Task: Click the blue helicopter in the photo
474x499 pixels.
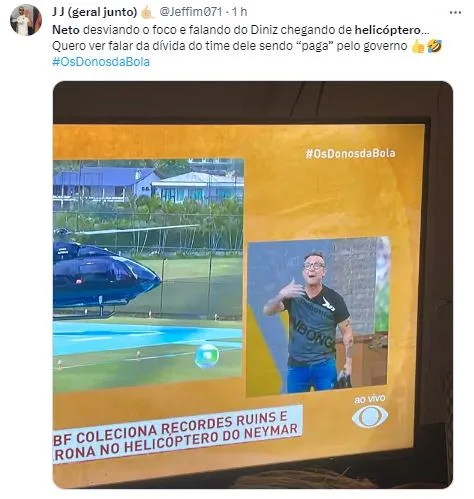Action: click(x=106, y=273)
